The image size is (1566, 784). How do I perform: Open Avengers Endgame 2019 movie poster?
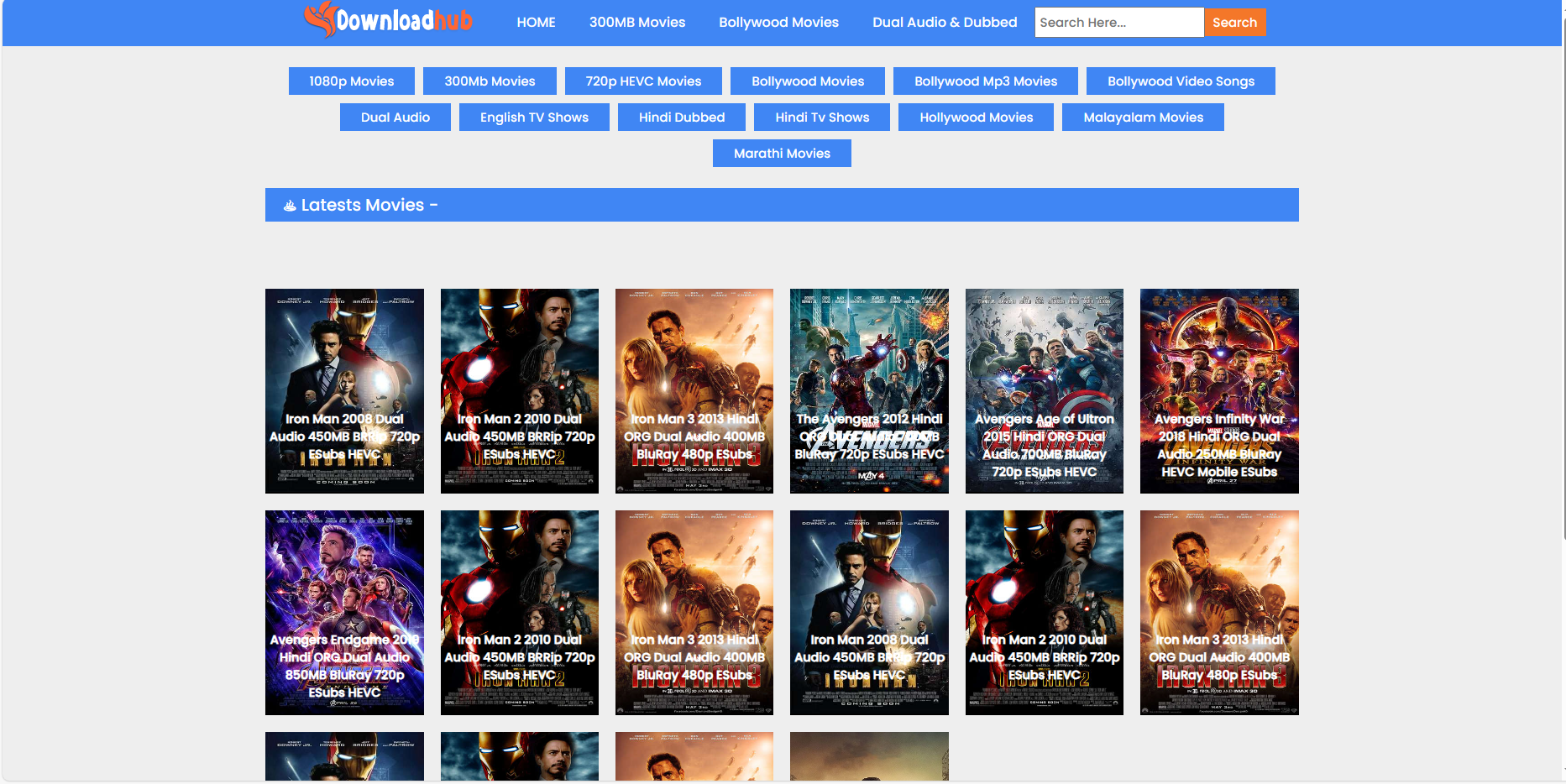[x=344, y=612]
